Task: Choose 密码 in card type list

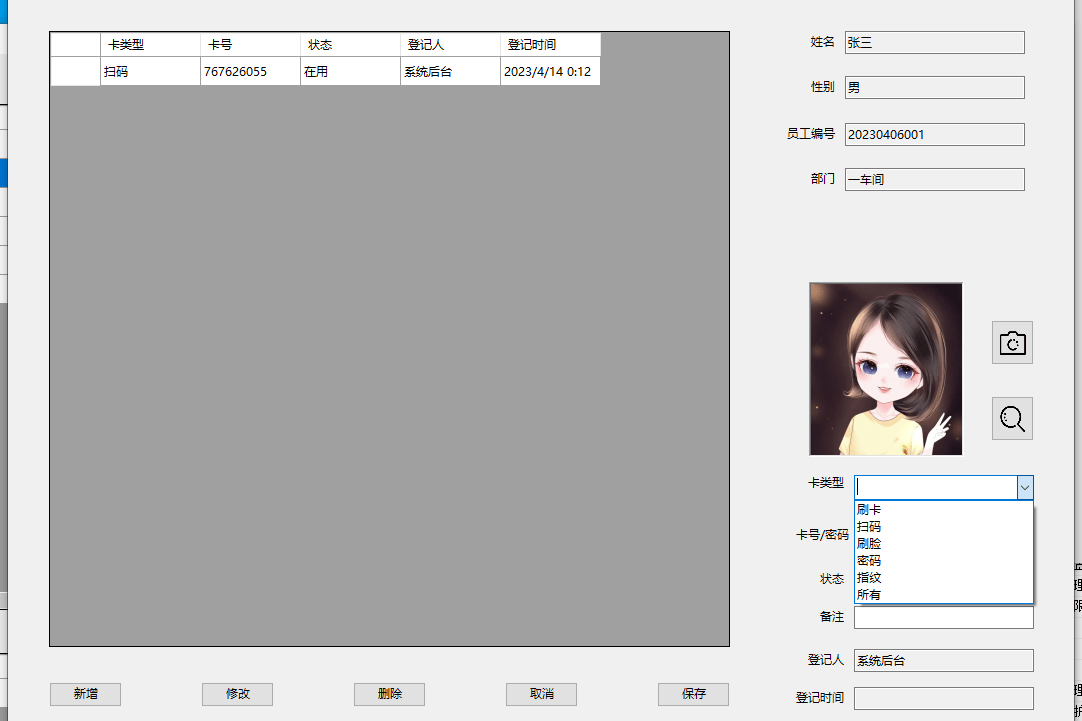Action: 869,561
